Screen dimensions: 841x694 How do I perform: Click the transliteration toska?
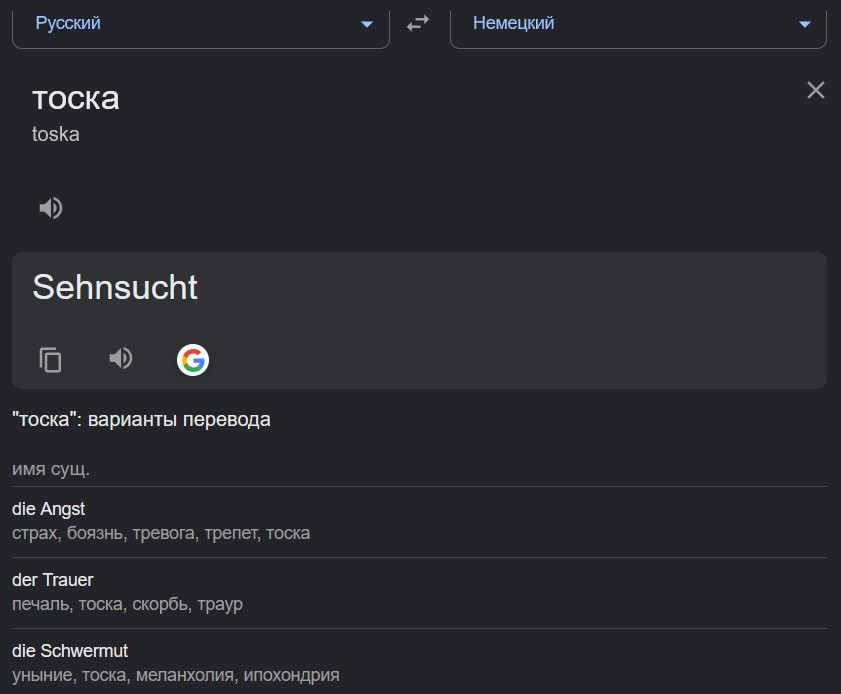[x=56, y=134]
